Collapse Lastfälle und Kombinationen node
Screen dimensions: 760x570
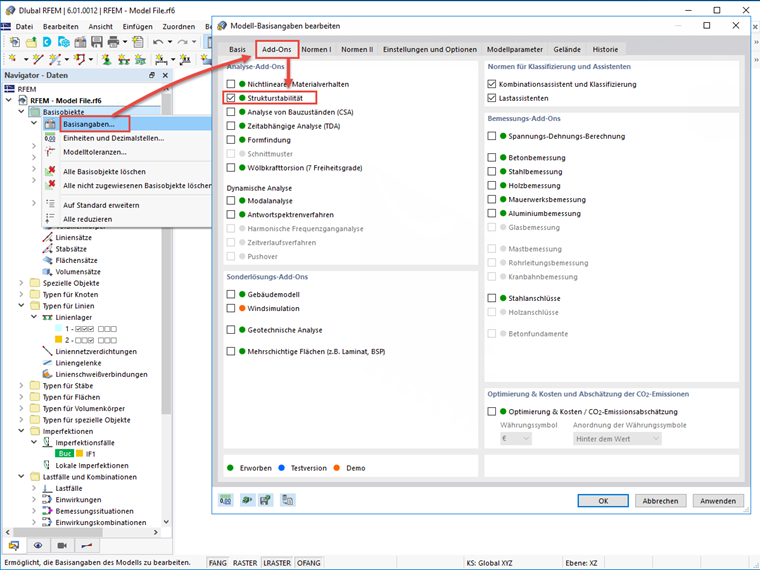[21, 477]
